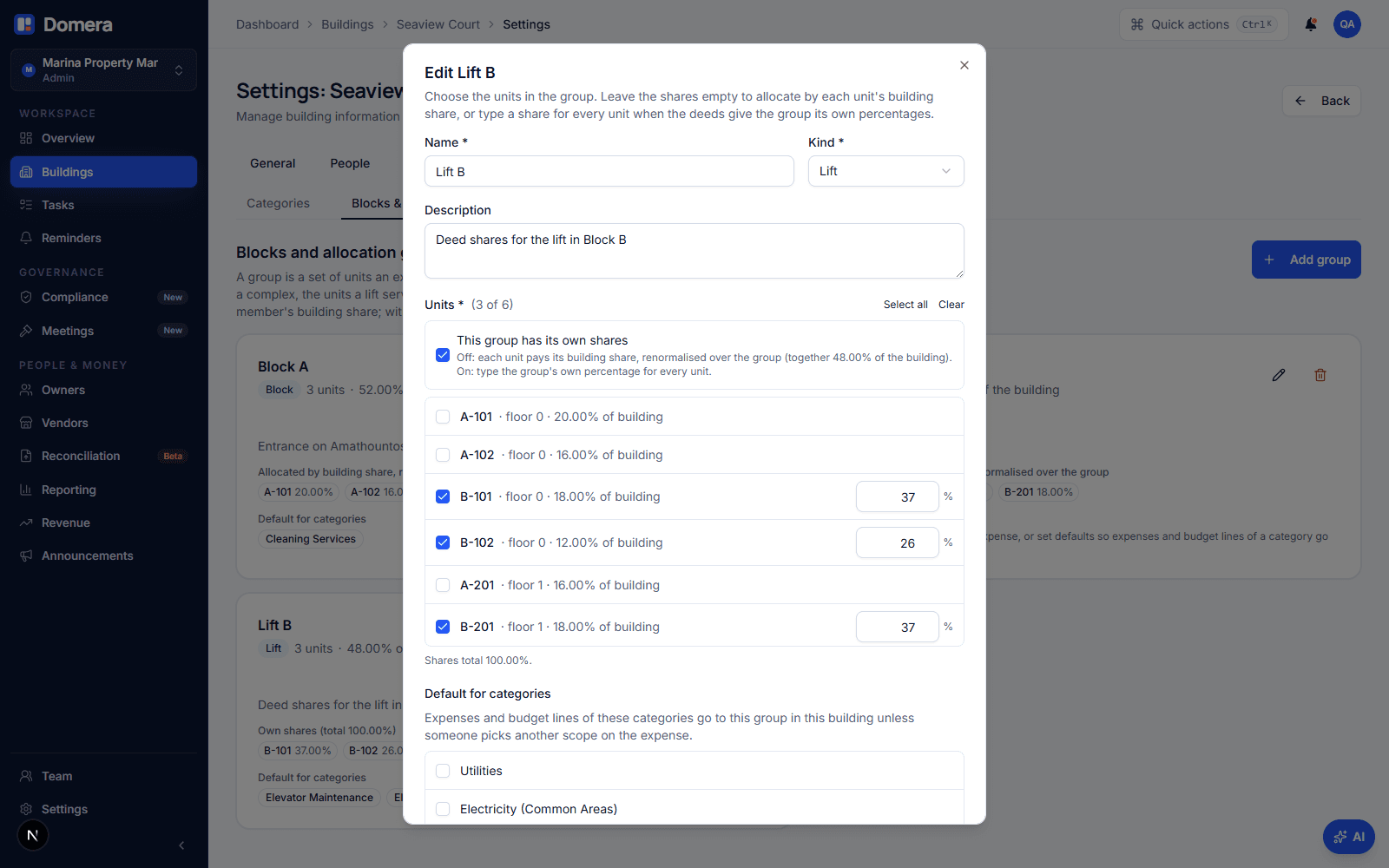Click the Reminders bell icon in sidebar

click(26, 238)
